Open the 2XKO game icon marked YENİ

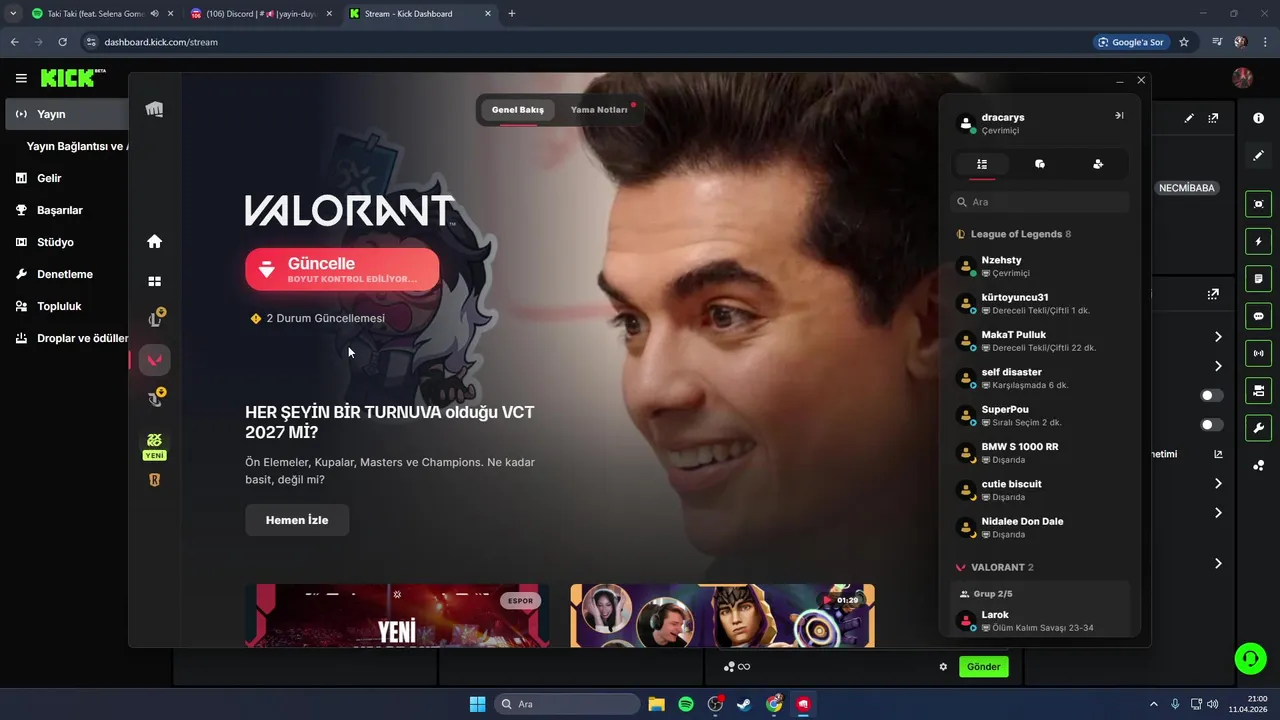[x=154, y=446]
